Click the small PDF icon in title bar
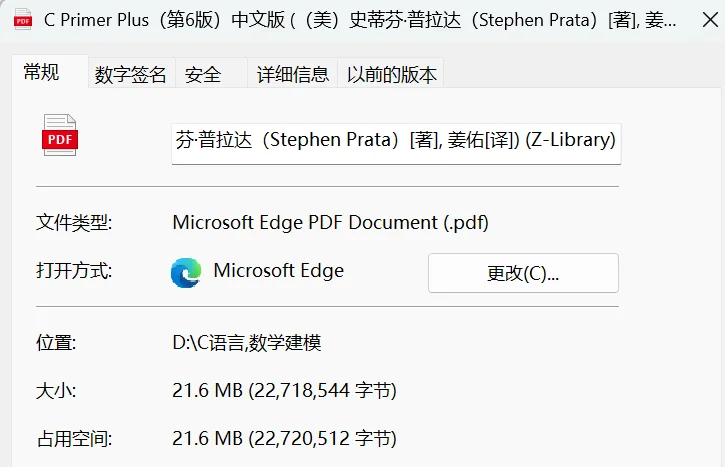Screen dimensions: 725x467 [x=23, y=19]
